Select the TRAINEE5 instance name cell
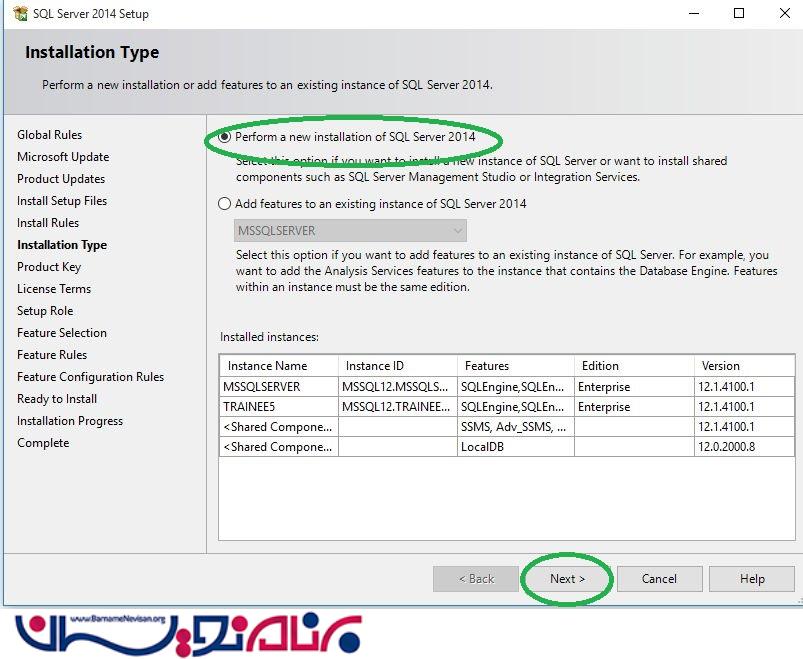Image resolution: width=803 pixels, height=659 pixels. 279,407
